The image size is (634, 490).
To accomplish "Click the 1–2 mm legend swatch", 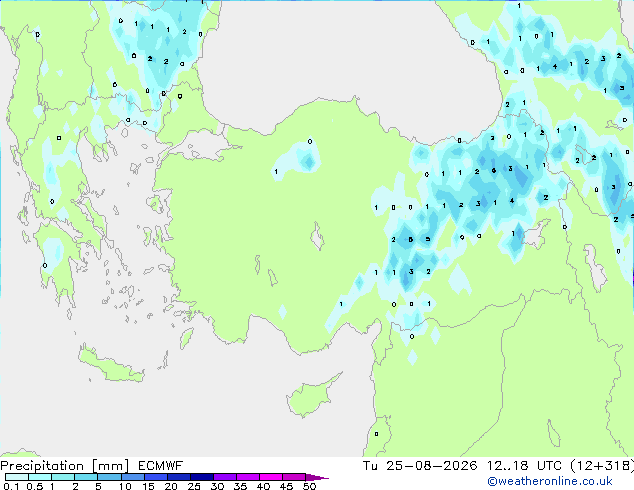I will [63, 477].
